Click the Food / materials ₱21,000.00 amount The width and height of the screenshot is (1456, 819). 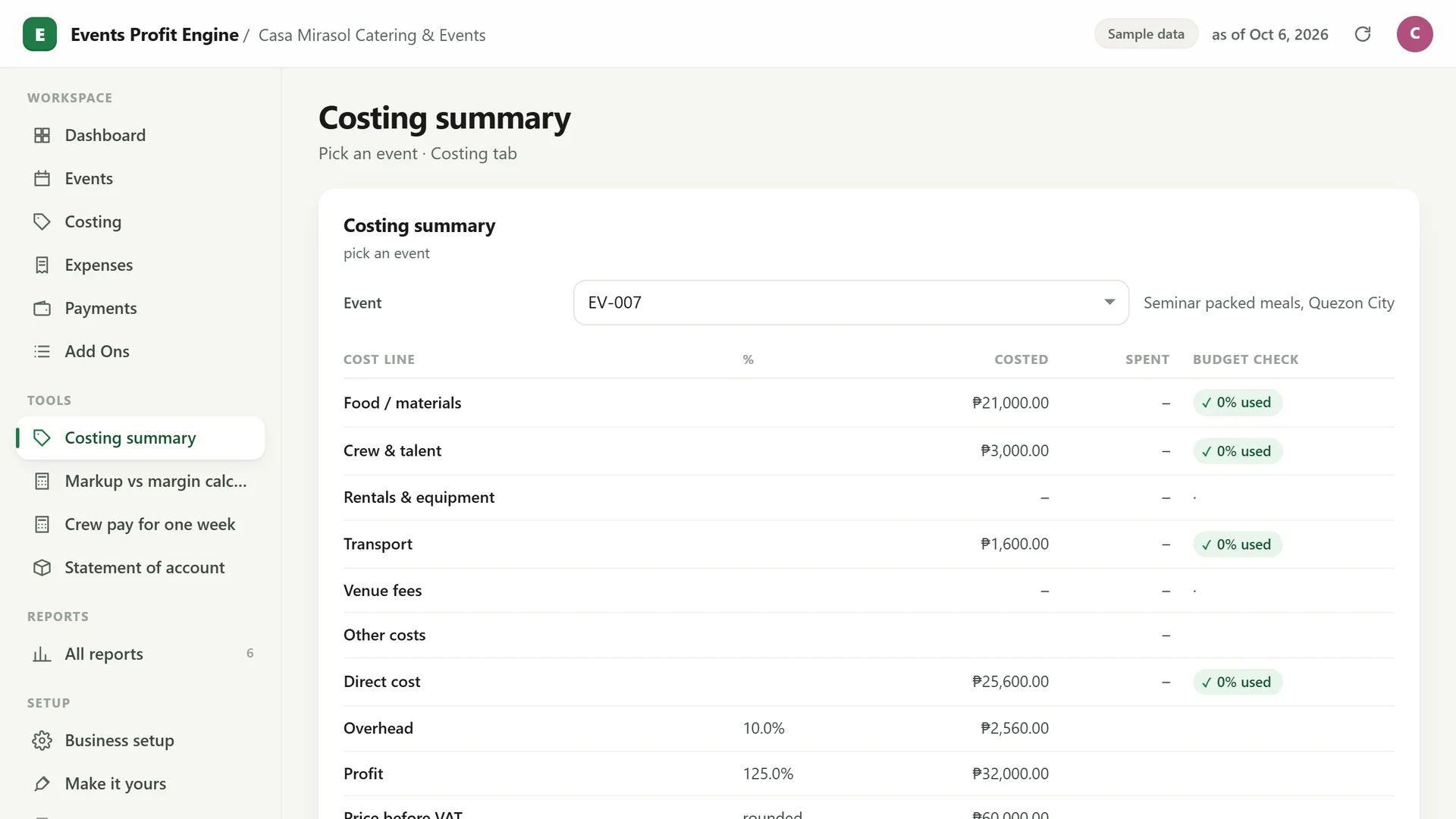tap(1010, 403)
